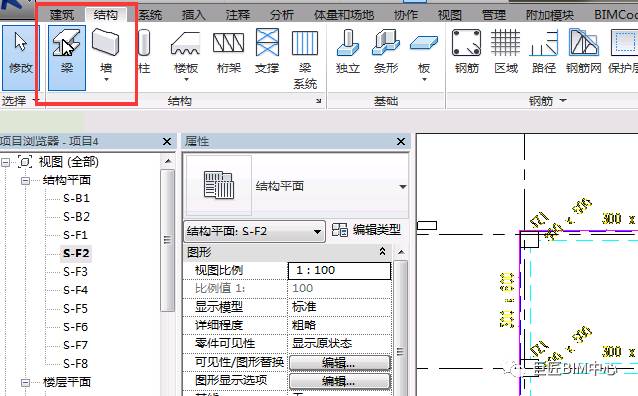Select the 独立 isolated foundation tool
Image resolution: width=638 pixels, height=396 pixels.
(348, 52)
